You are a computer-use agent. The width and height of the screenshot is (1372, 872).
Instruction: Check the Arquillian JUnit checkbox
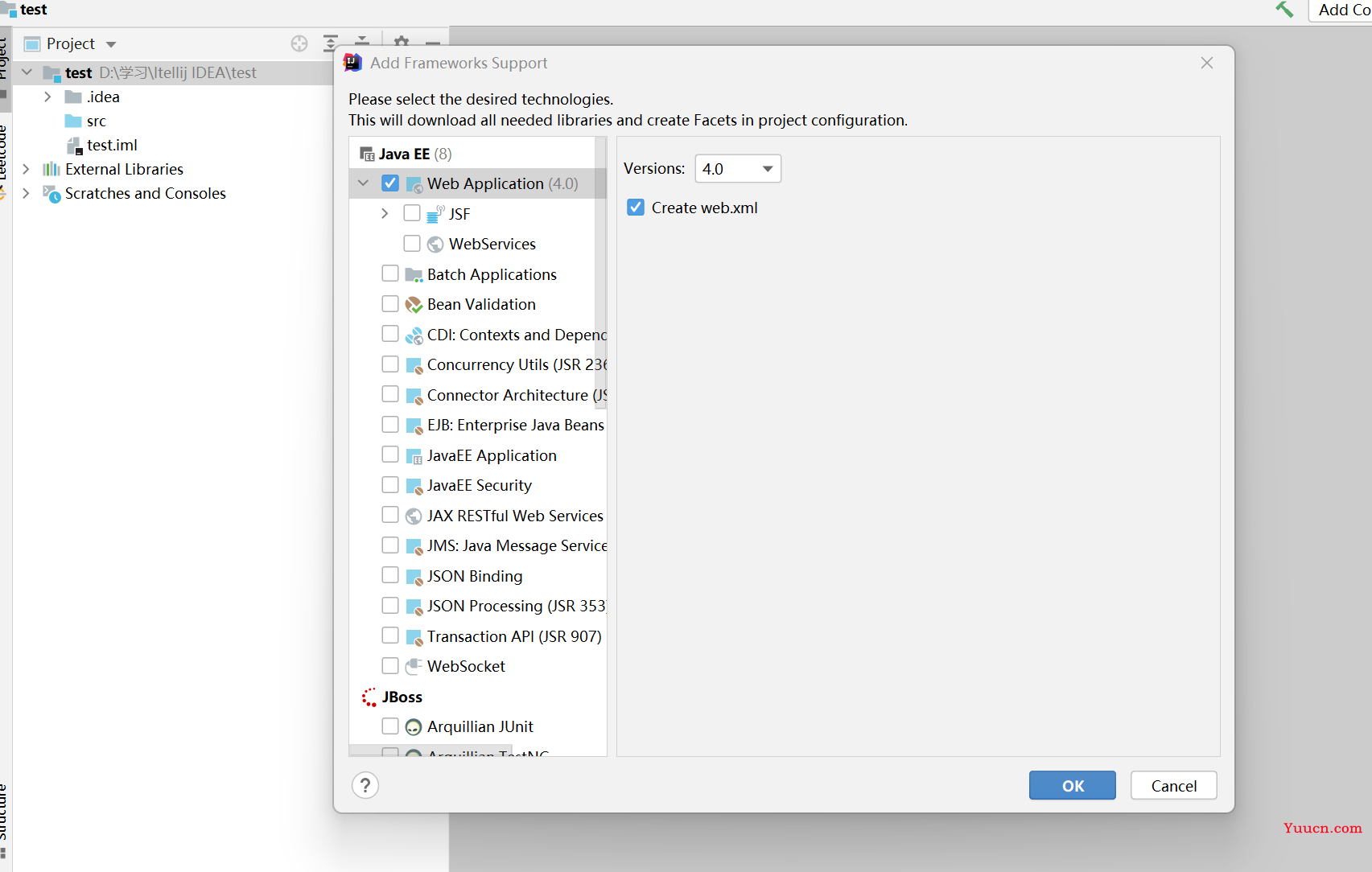390,726
